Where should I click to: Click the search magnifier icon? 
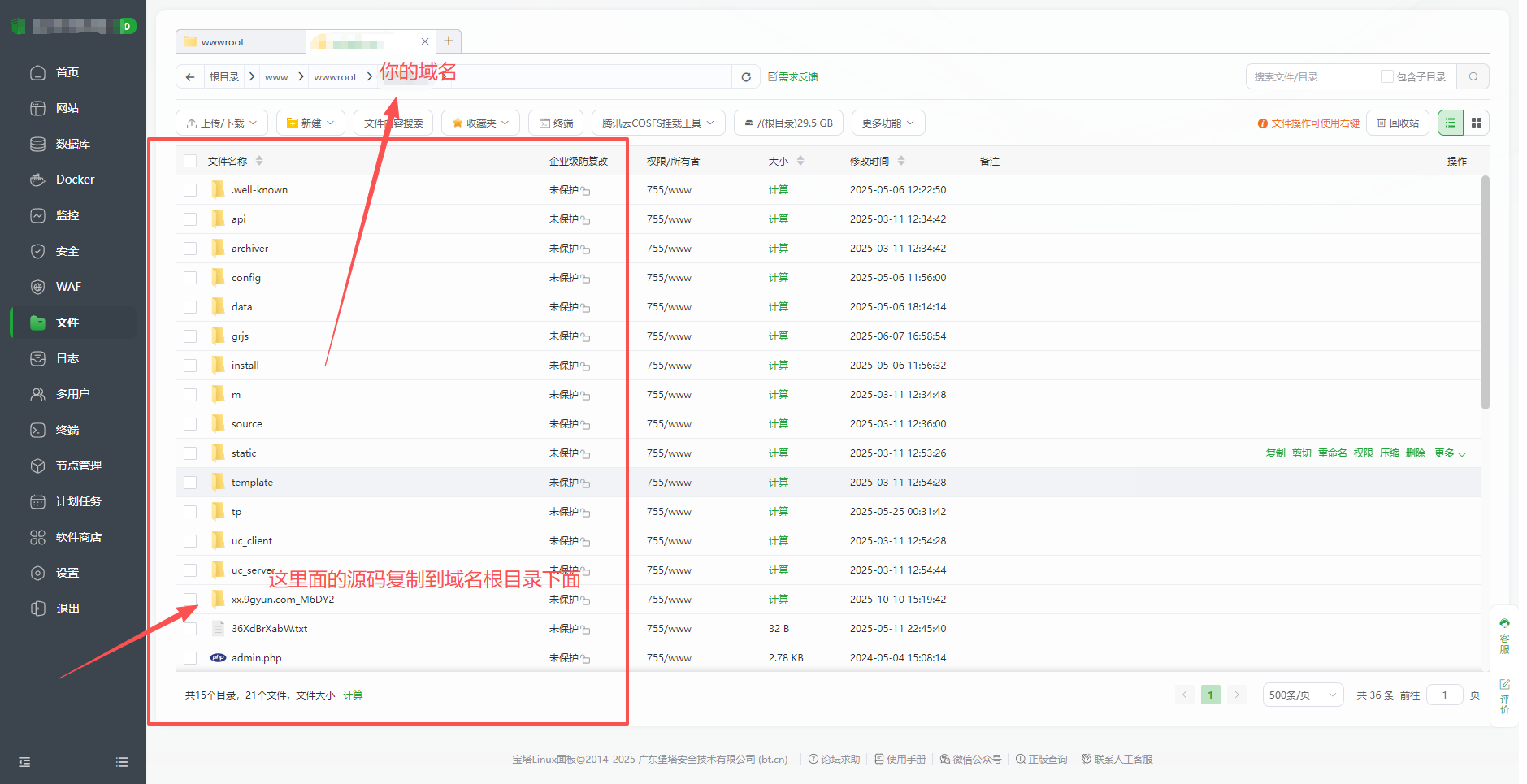tap(1473, 77)
